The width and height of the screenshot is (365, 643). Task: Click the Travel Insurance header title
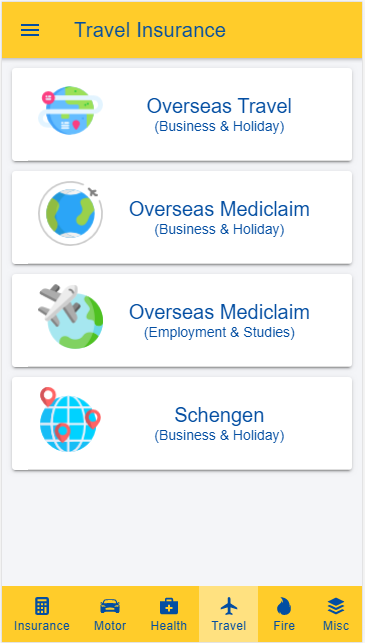point(150,30)
